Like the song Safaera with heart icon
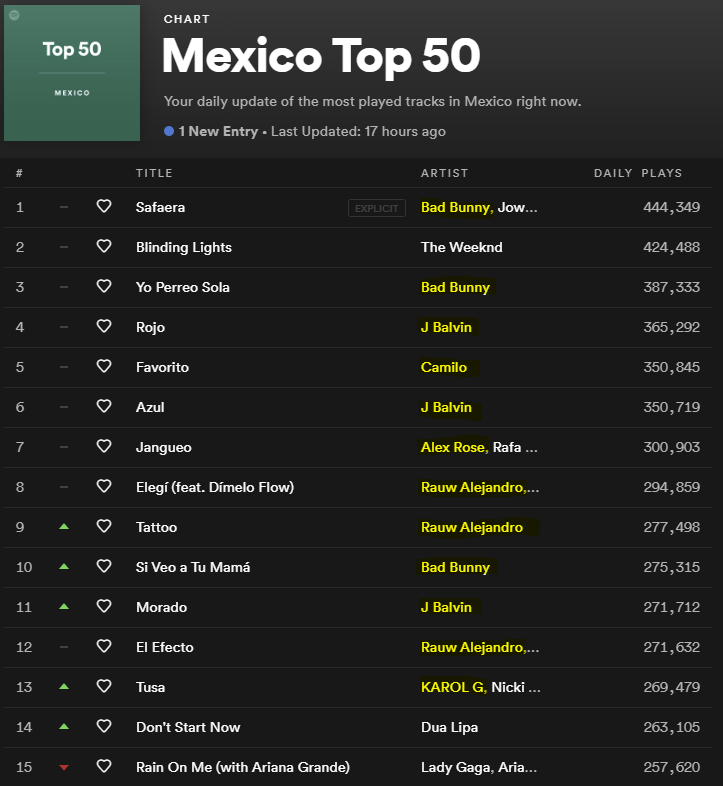 click(104, 206)
